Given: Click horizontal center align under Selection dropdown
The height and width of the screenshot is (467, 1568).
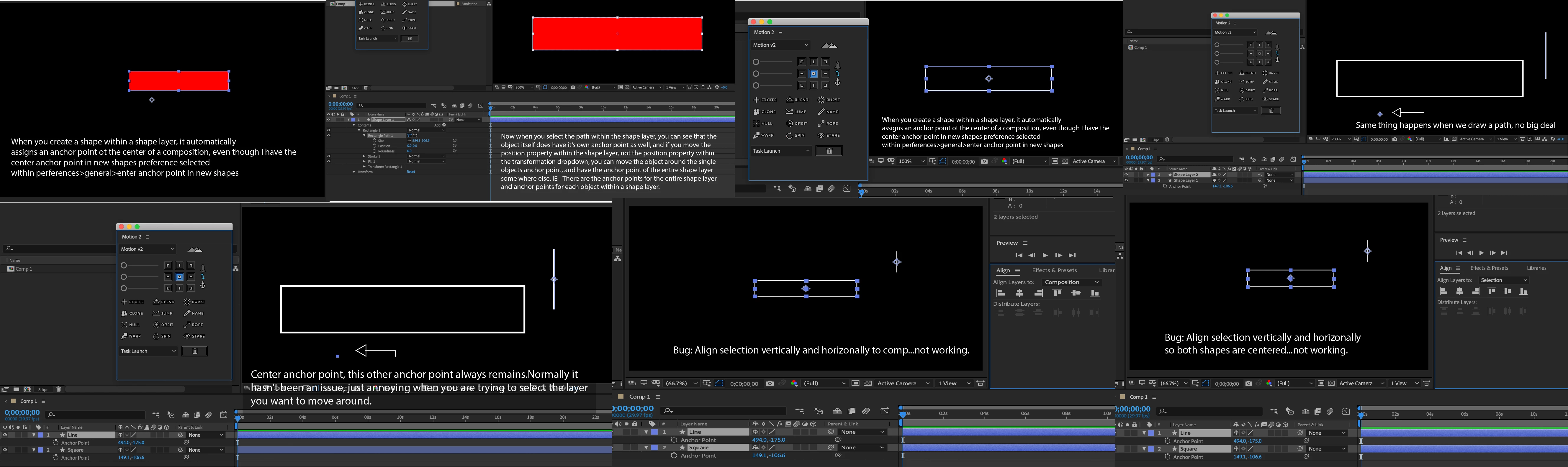Looking at the screenshot, I should point(1460,291).
